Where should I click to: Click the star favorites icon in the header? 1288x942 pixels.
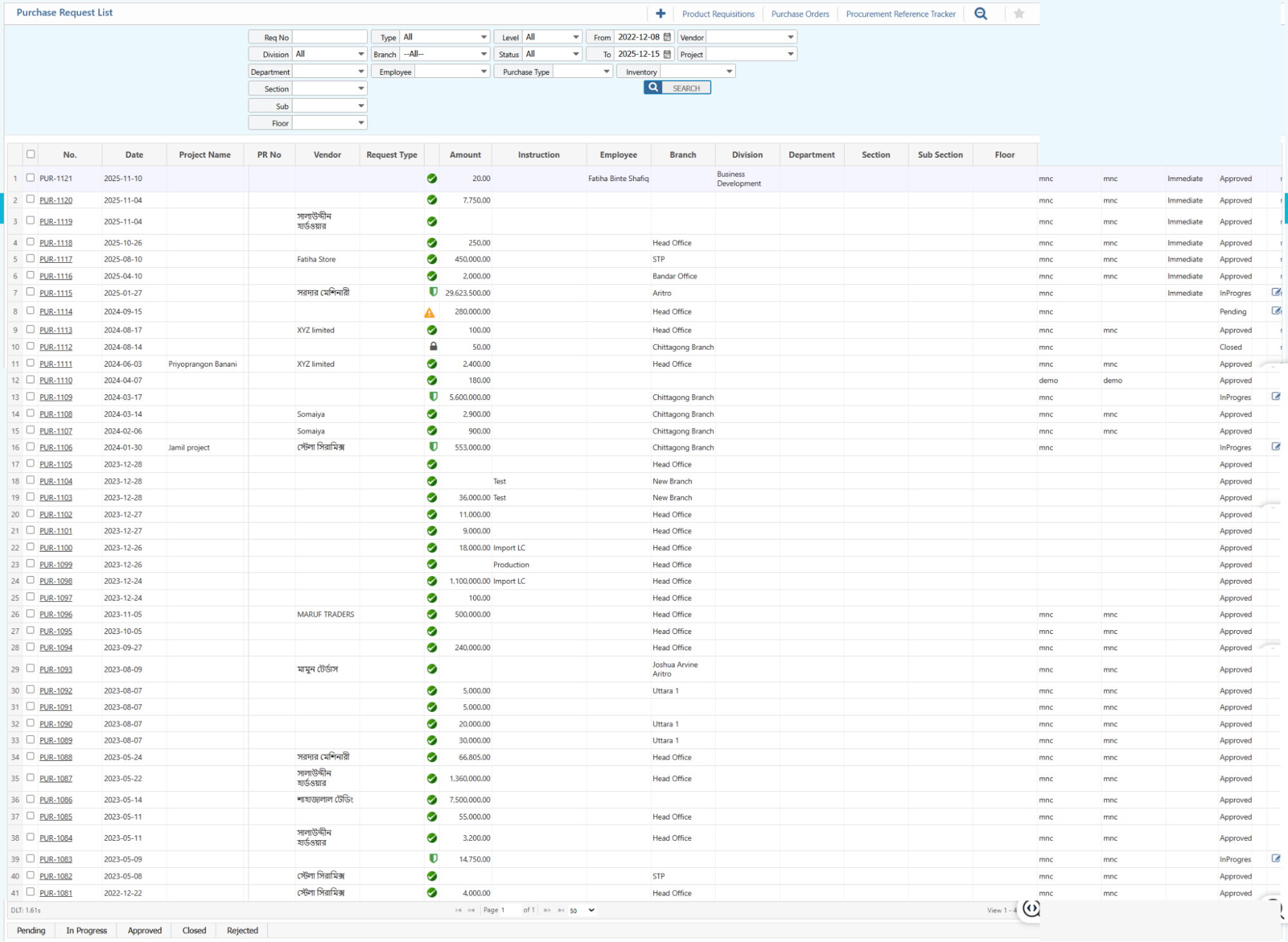tap(1018, 13)
